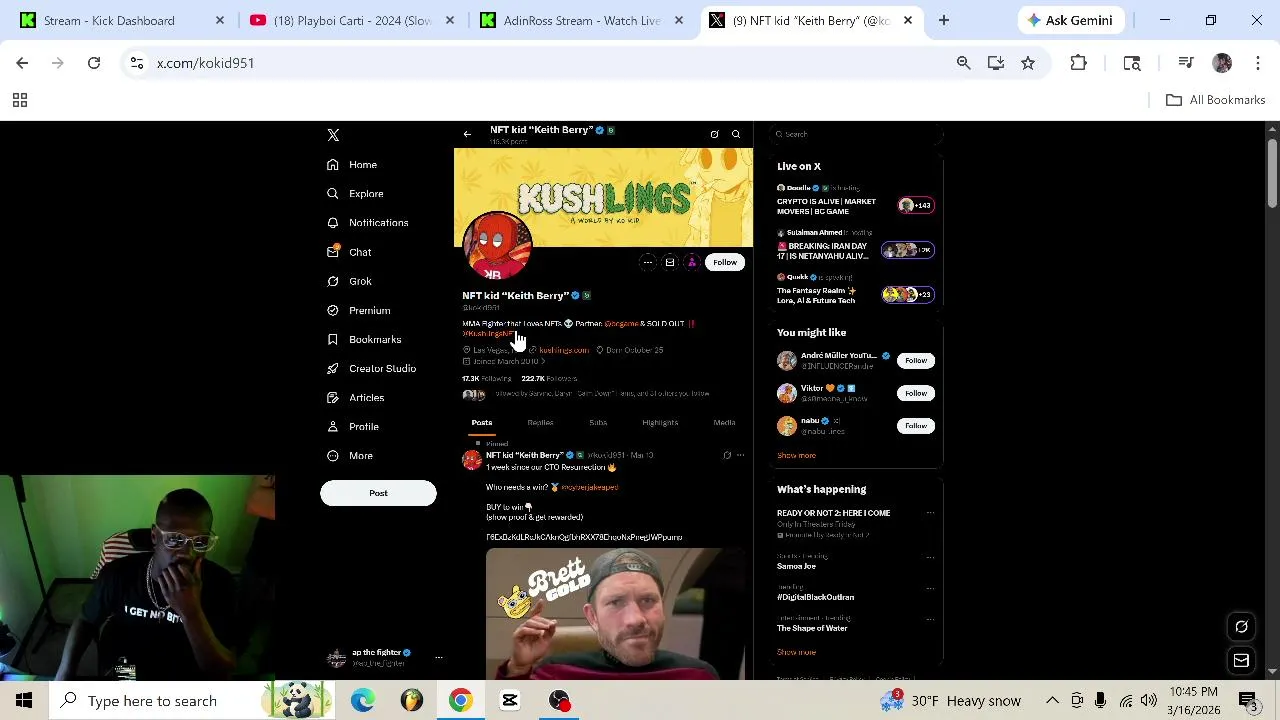Screen dimensions: 1280x720
Task: Follow NFT kid Keith Berry
Action: (x=725, y=262)
